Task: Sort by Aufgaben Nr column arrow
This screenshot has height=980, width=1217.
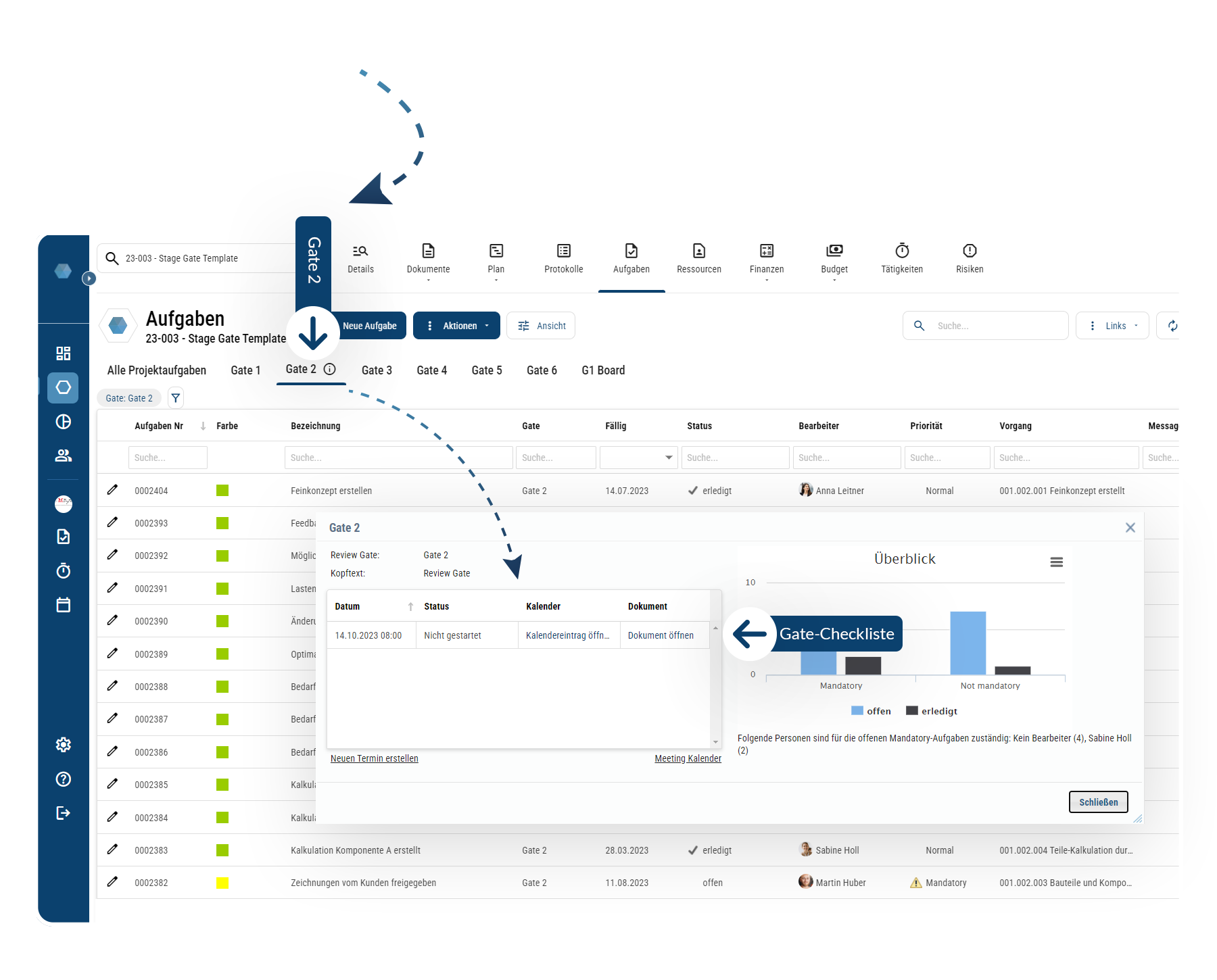Action: pos(203,426)
